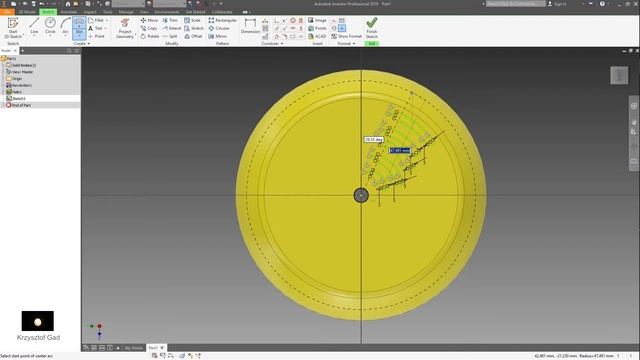The height and width of the screenshot is (360, 640).
Task: Open the File menu tab
Action: tap(7, 12)
